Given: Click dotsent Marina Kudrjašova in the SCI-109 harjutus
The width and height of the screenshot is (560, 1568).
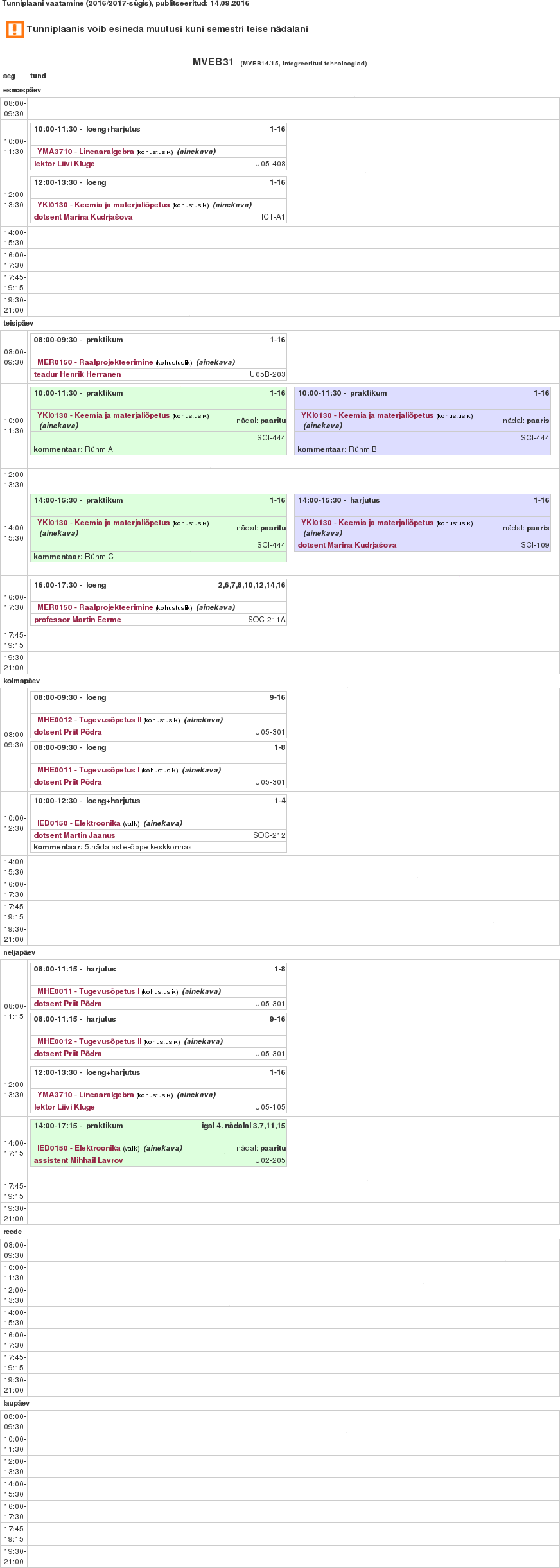Looking at the screenshot, I should coord(347,545).
